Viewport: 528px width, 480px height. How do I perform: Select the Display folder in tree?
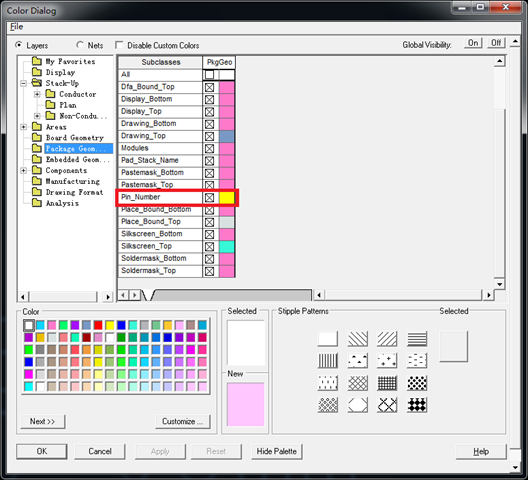[x=61, y=72]
